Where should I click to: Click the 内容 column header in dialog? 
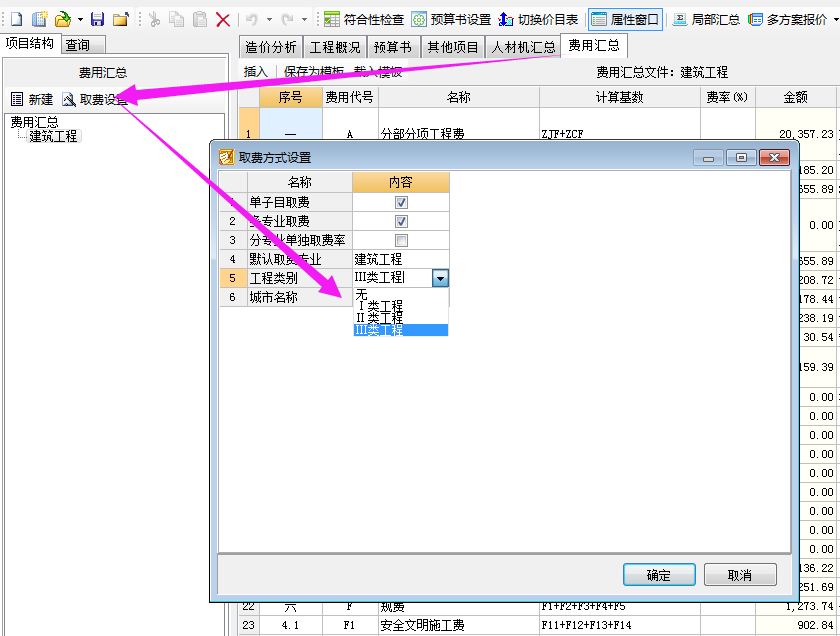401,182
